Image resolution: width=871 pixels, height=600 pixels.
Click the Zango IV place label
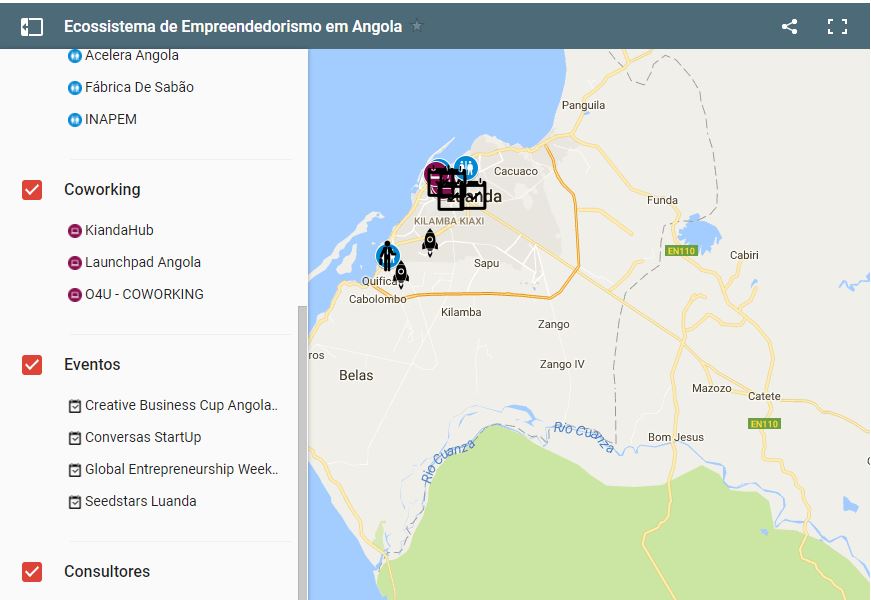562,364
